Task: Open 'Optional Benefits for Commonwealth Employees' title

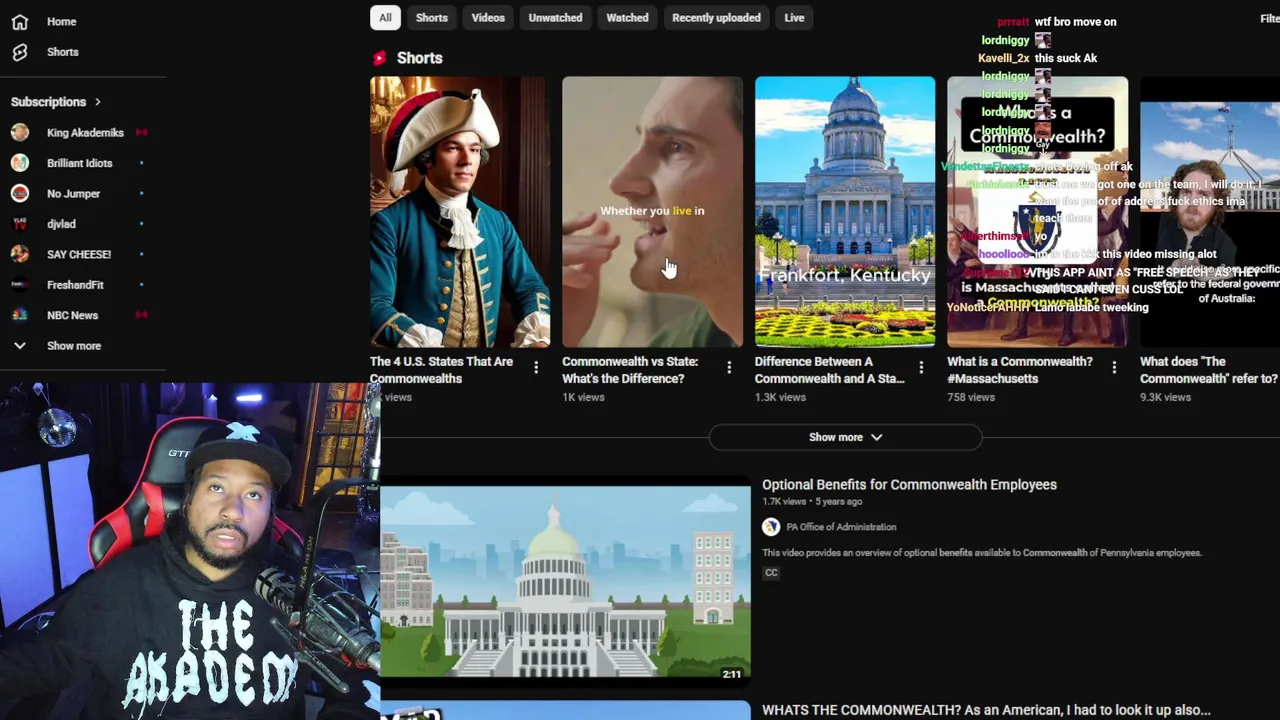Action: click(x=909, y=484)
